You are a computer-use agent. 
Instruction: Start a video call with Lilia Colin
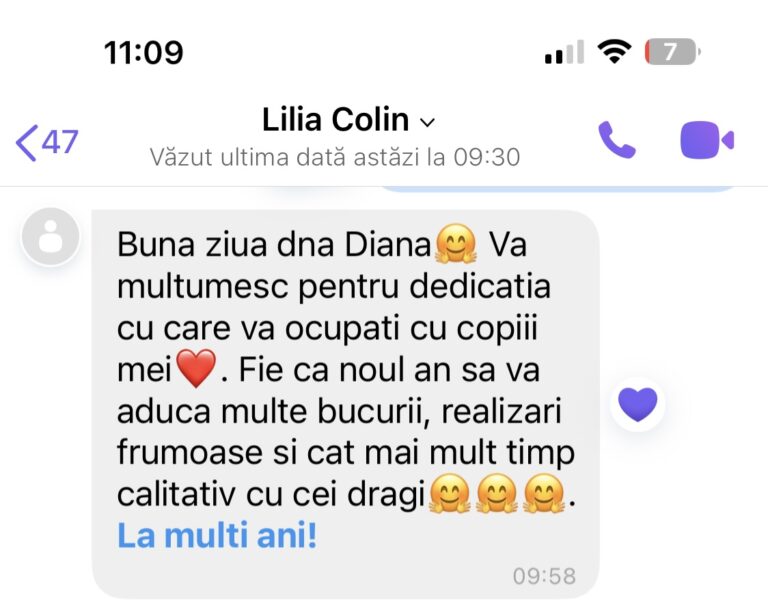[707, 140]
